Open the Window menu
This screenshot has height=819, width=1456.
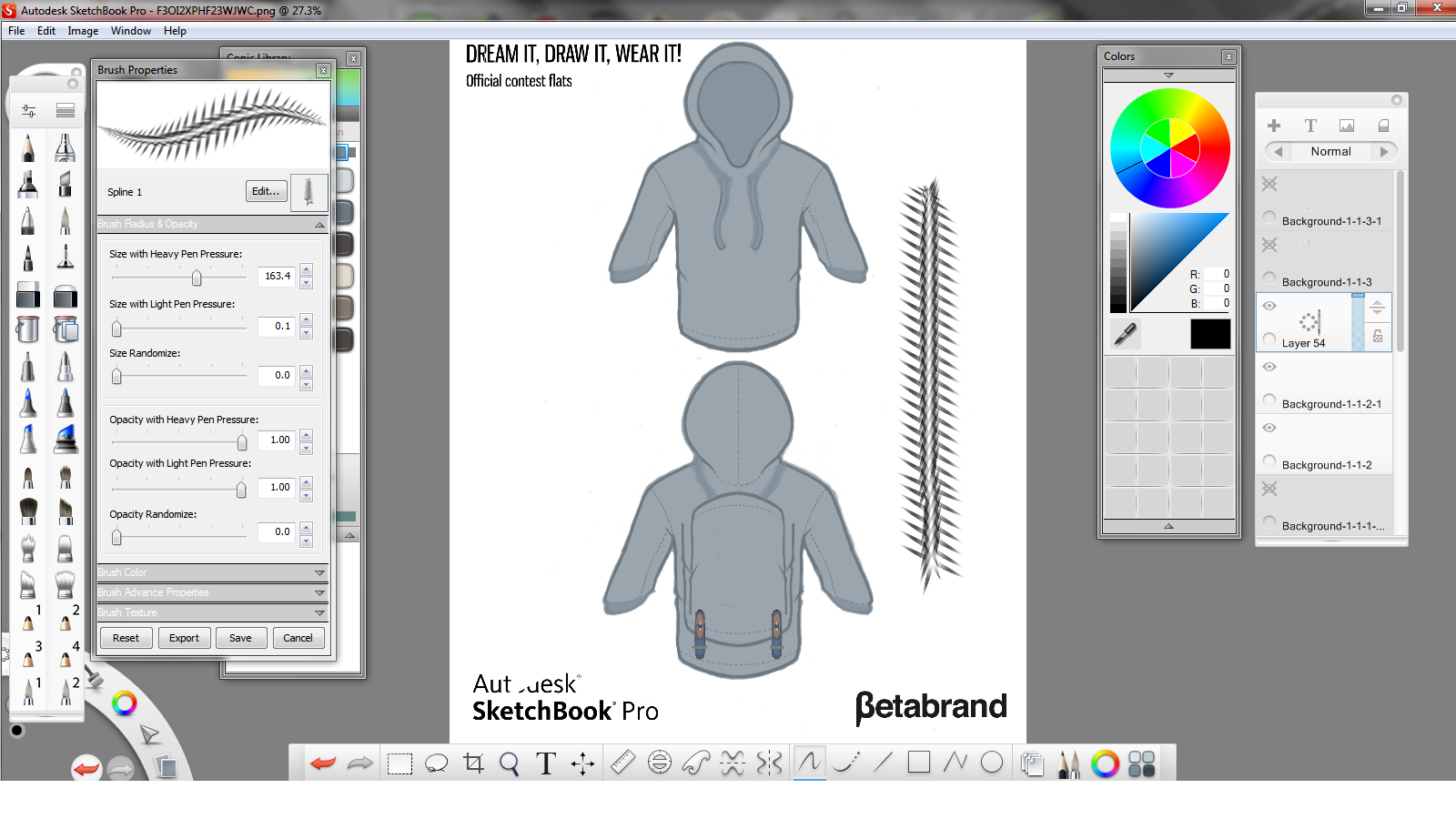click(131, 31)
